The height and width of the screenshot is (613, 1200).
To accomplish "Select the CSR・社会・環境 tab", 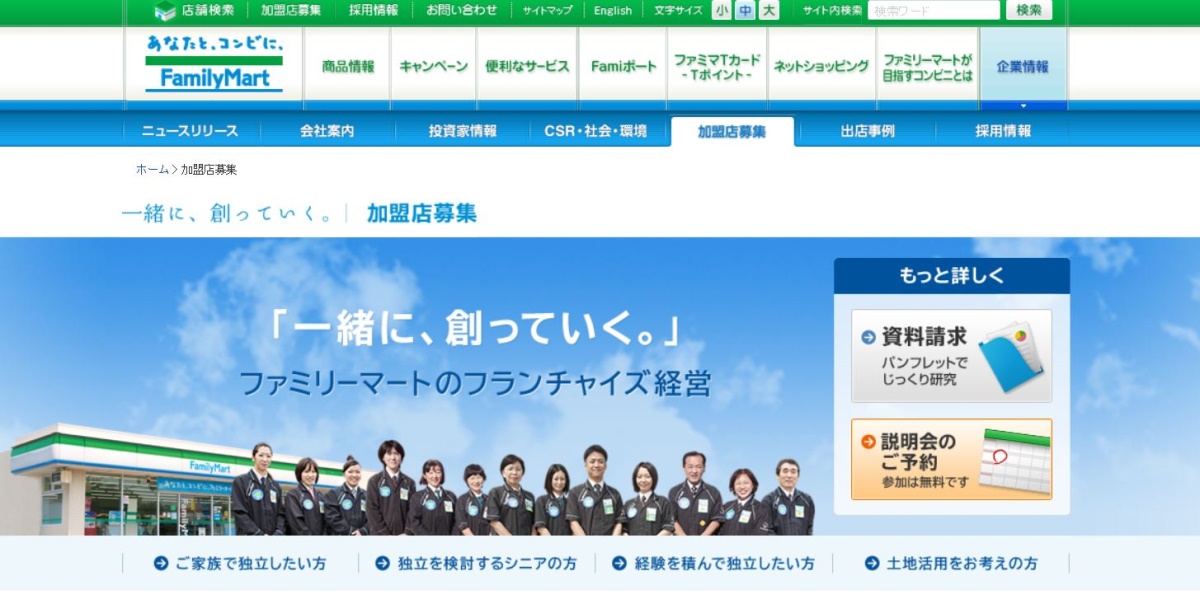I will 596,131.
